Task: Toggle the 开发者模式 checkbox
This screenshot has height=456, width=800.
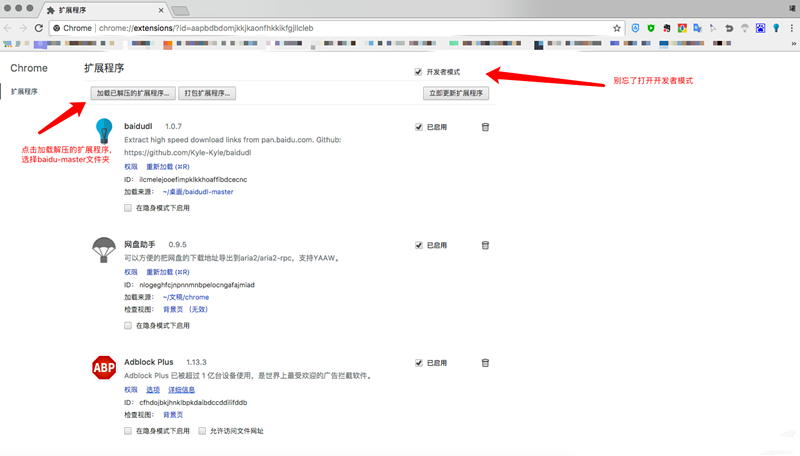Action: tap(418, 72)
